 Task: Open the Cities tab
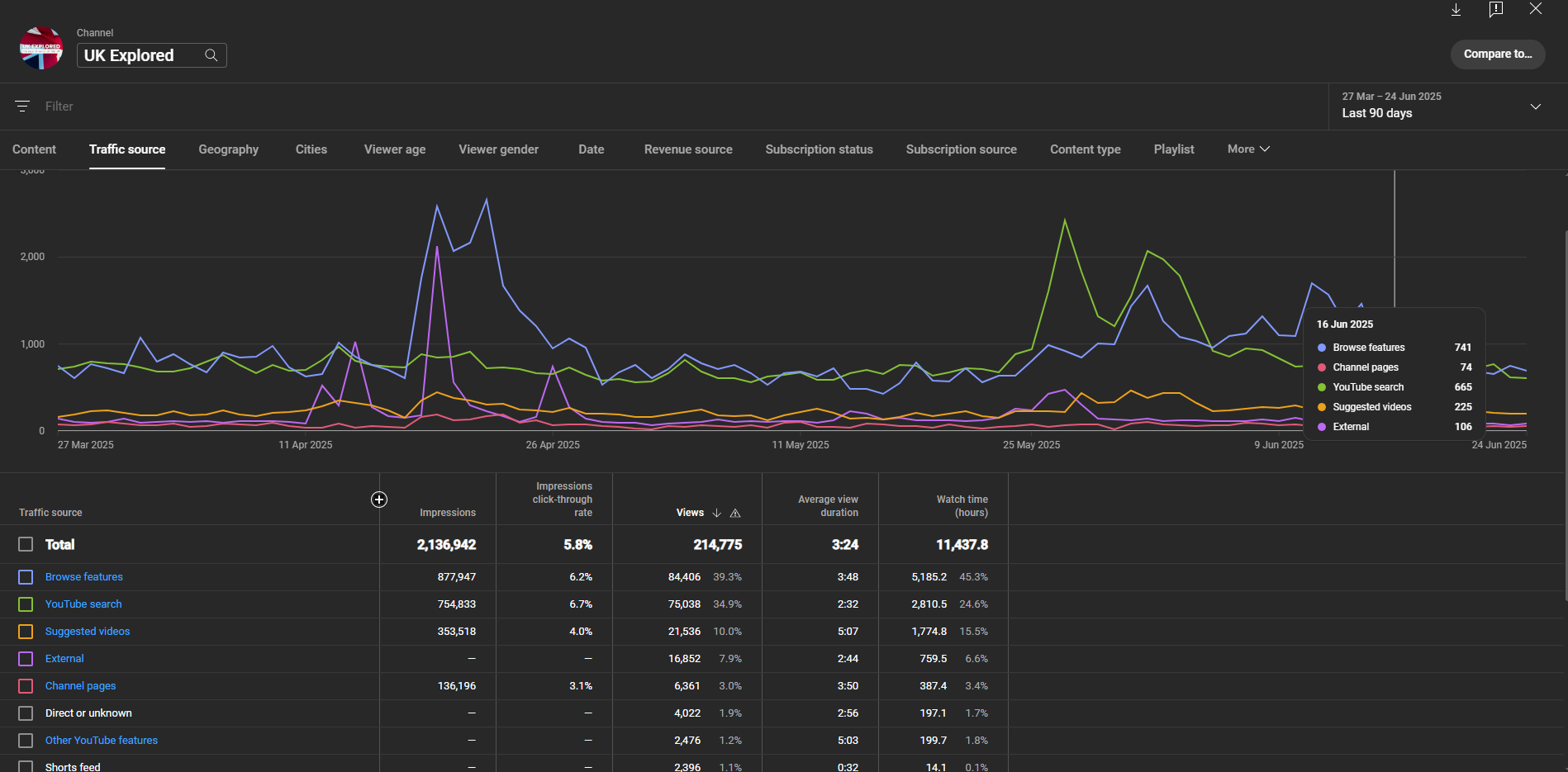tap(311, 149)
